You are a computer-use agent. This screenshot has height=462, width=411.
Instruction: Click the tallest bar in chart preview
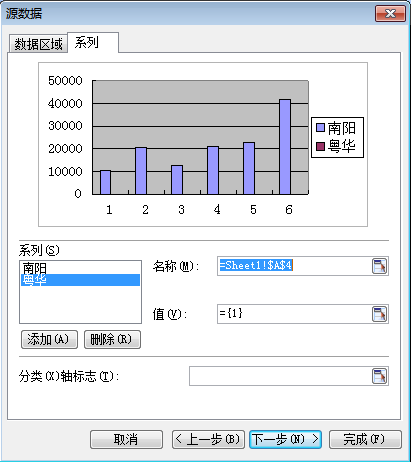pyautogui.click(x=285, y=147)
